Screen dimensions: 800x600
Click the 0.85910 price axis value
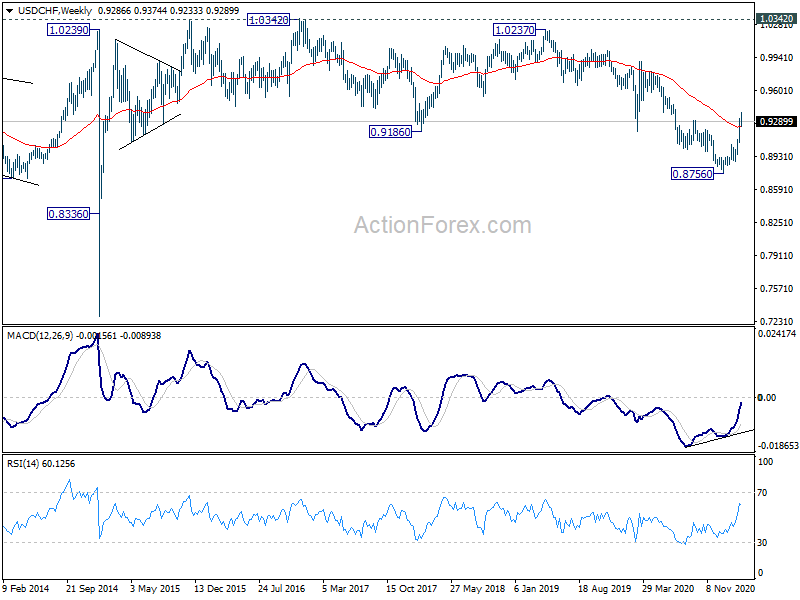(x=777, y=190)
